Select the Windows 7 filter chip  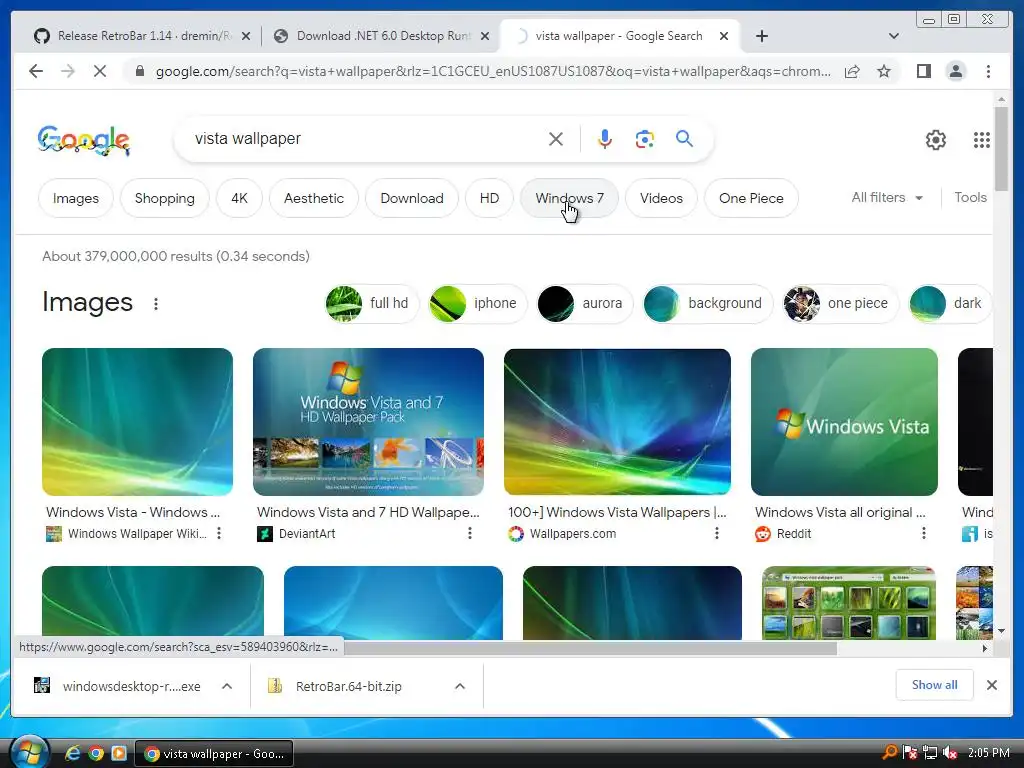click(x=569, y=198)
